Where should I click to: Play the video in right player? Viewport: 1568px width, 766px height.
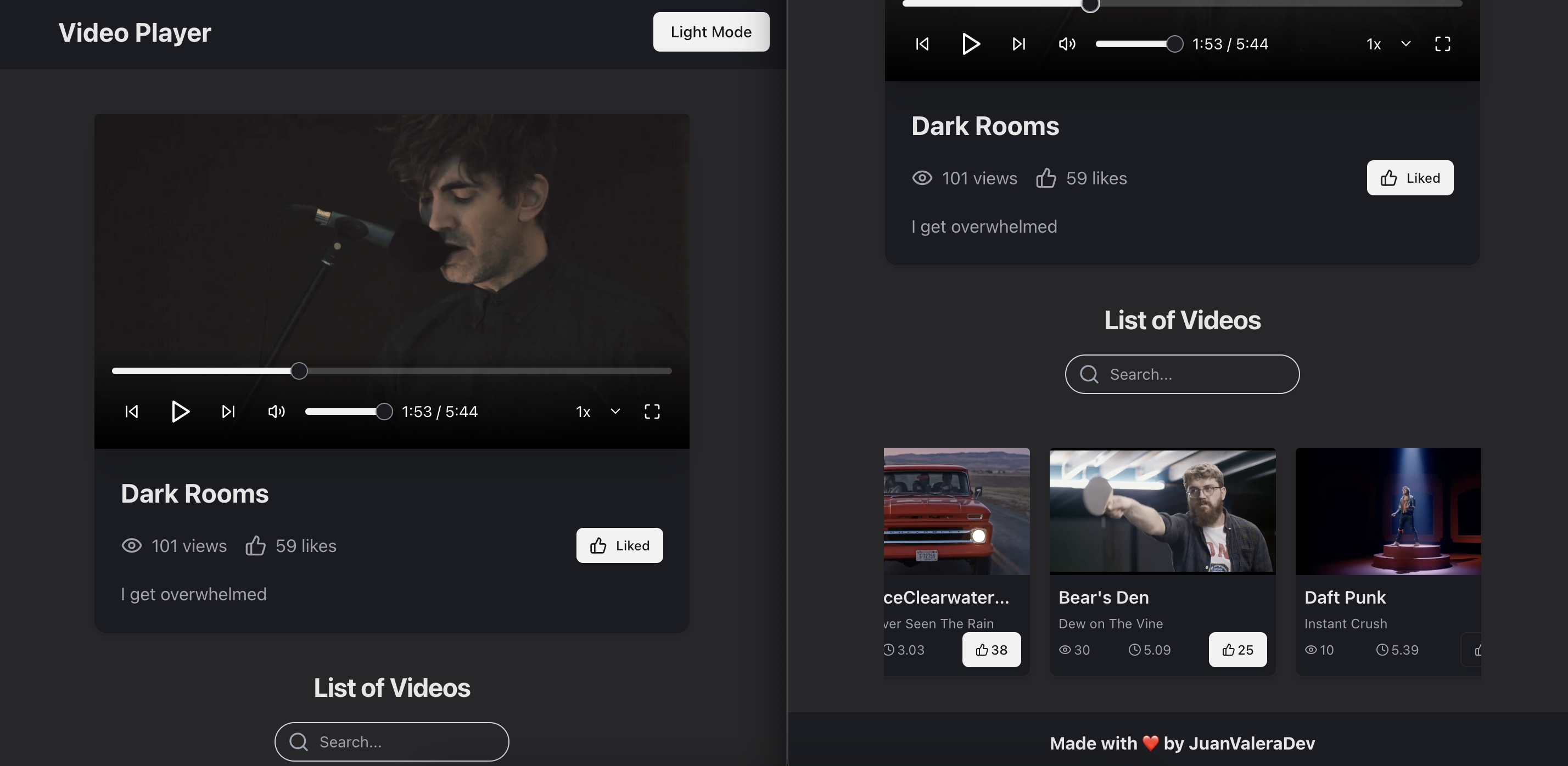tap(970, 44)
